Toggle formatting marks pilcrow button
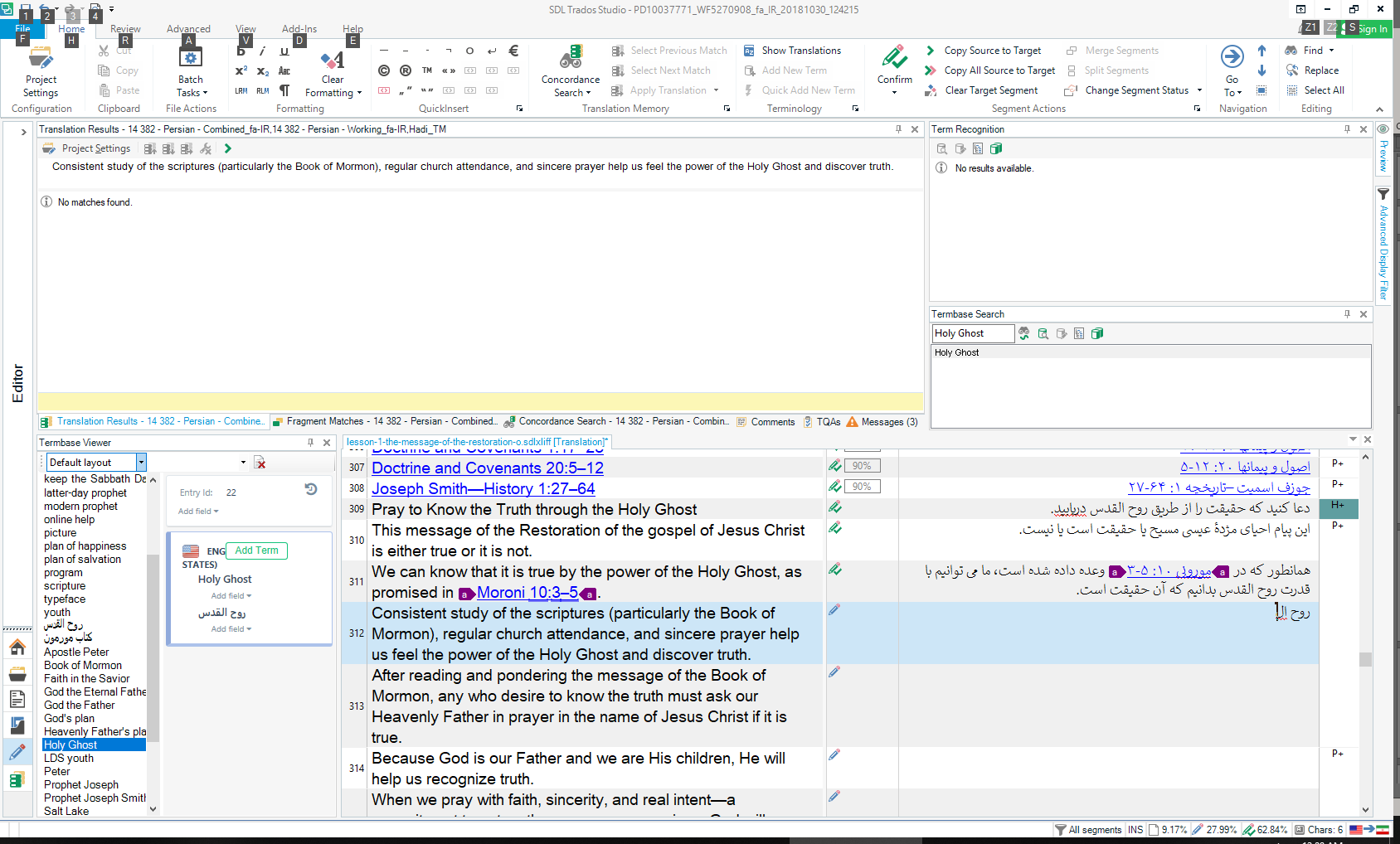The width and height of the screenshot is (1400, 844). point(284,90)
